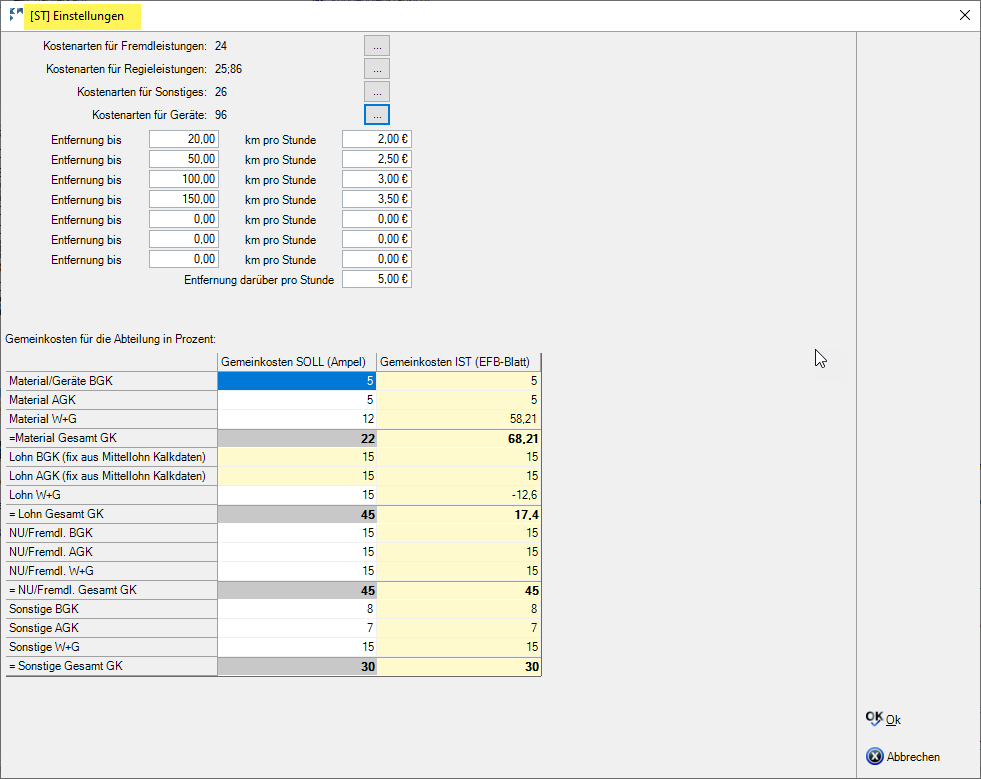Click the Entfernung bis field showing 50,00
This screenshot has height=779, width=981.
pos(184,160)
